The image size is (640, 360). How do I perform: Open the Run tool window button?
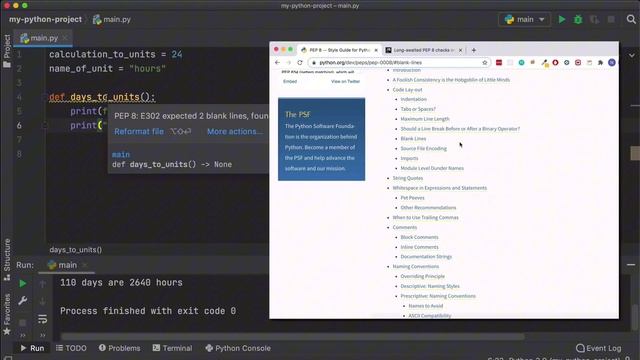click(32, 348)
